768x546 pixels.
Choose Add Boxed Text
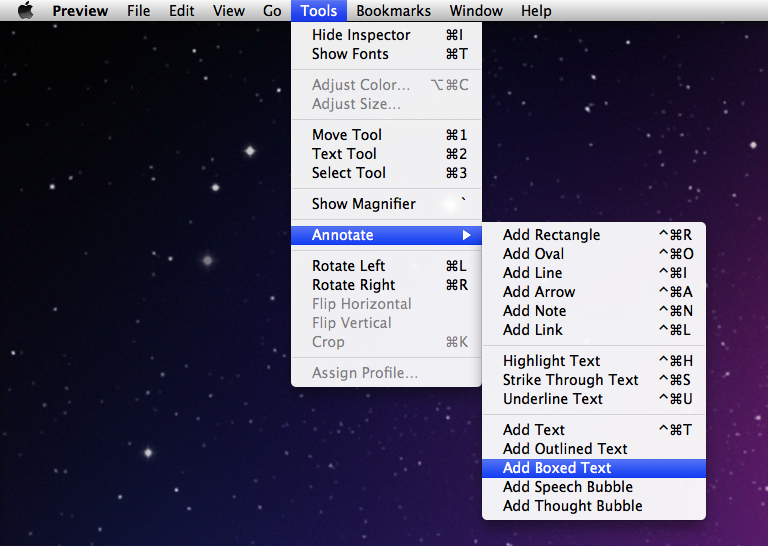(x=594, y=469)
